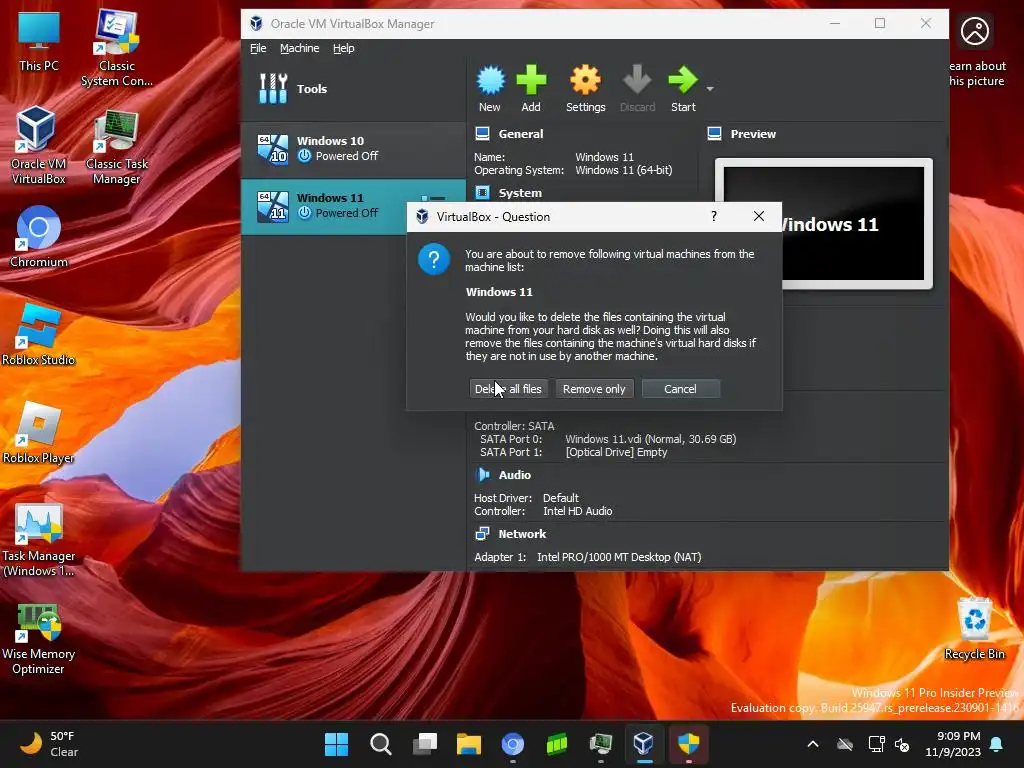Select Wise Memory Optimizer desktop shortcut
This screenshot has width=1024, height=768.
point(39,638)
